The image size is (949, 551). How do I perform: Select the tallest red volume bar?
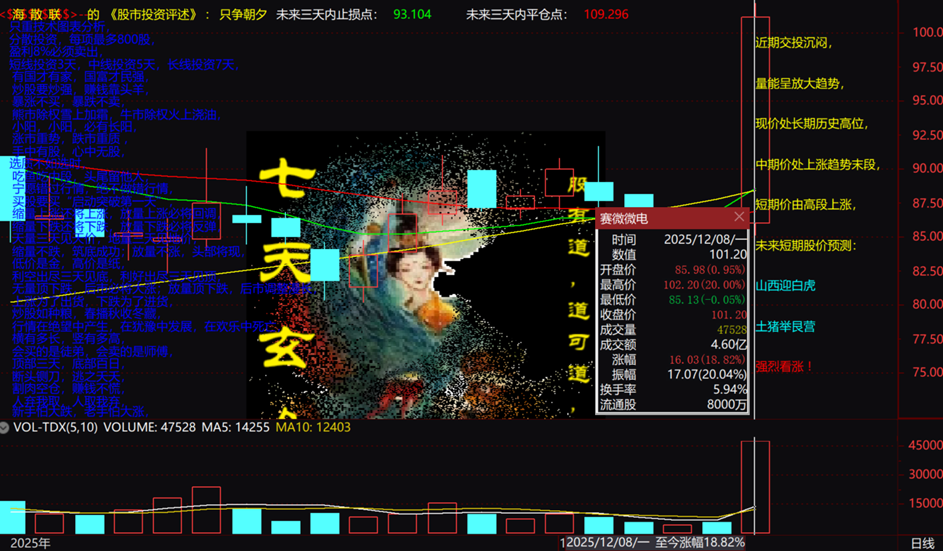755,487
